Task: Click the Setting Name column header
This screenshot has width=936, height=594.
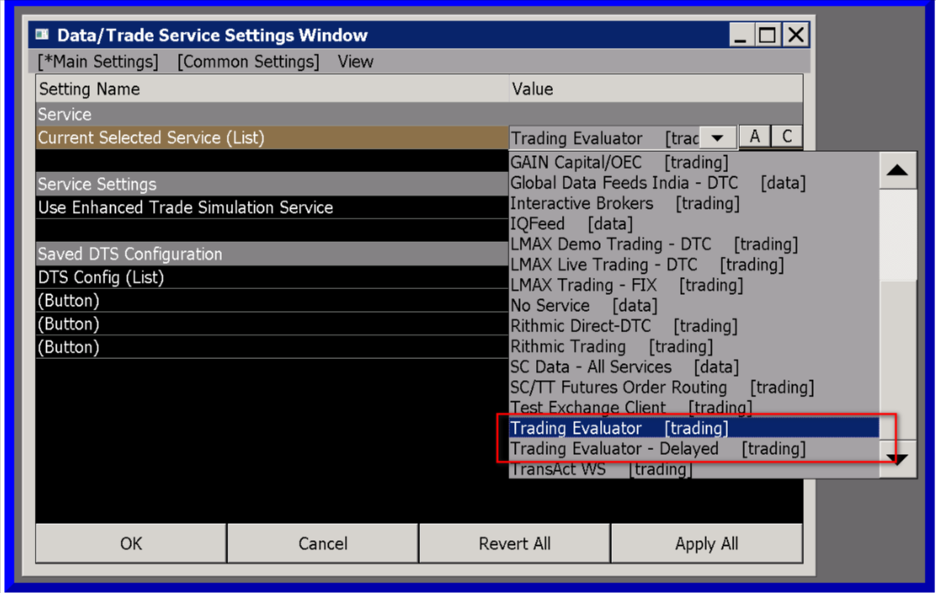Action: [272, 89]
